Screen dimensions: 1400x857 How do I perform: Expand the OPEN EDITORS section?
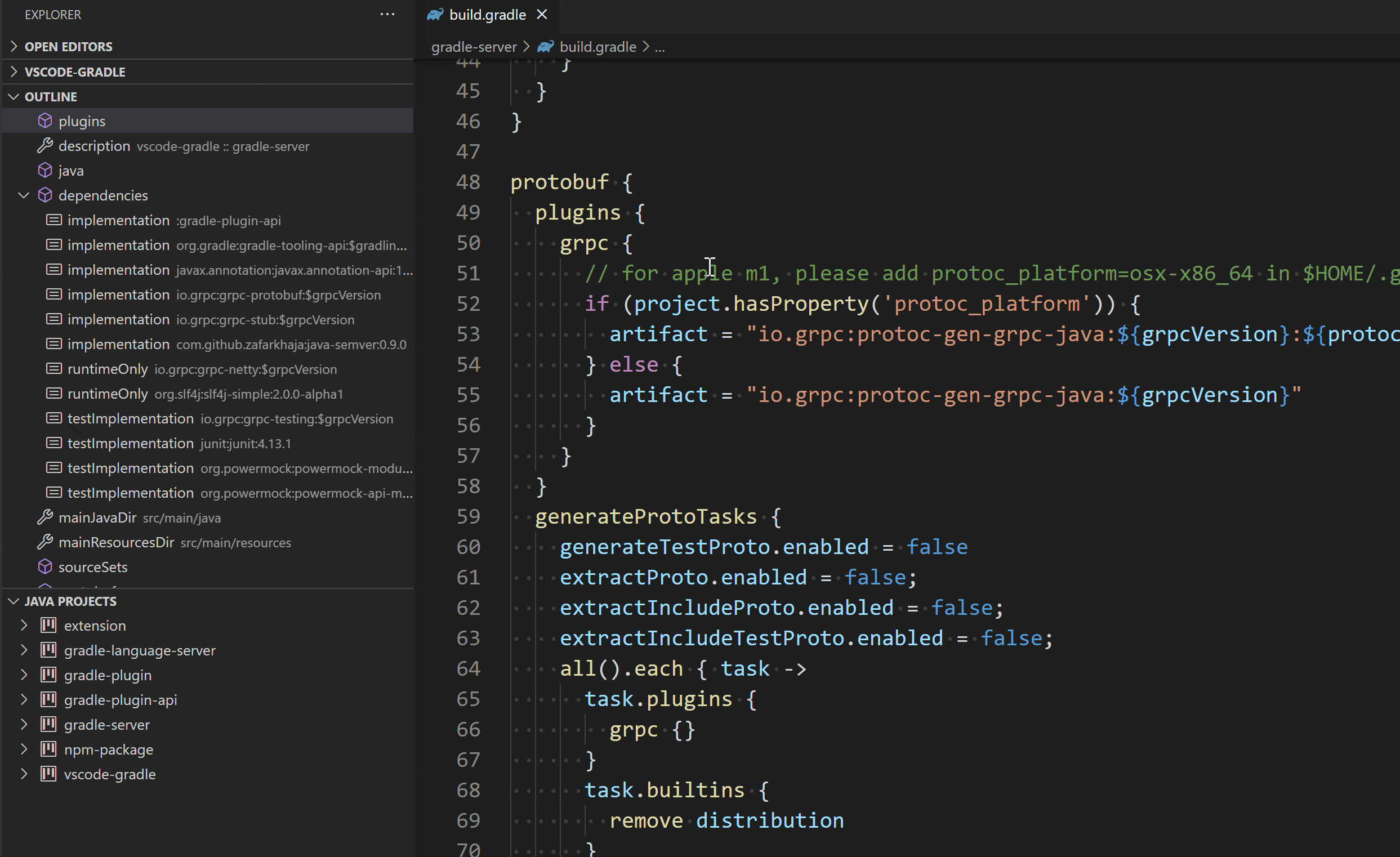14,47
